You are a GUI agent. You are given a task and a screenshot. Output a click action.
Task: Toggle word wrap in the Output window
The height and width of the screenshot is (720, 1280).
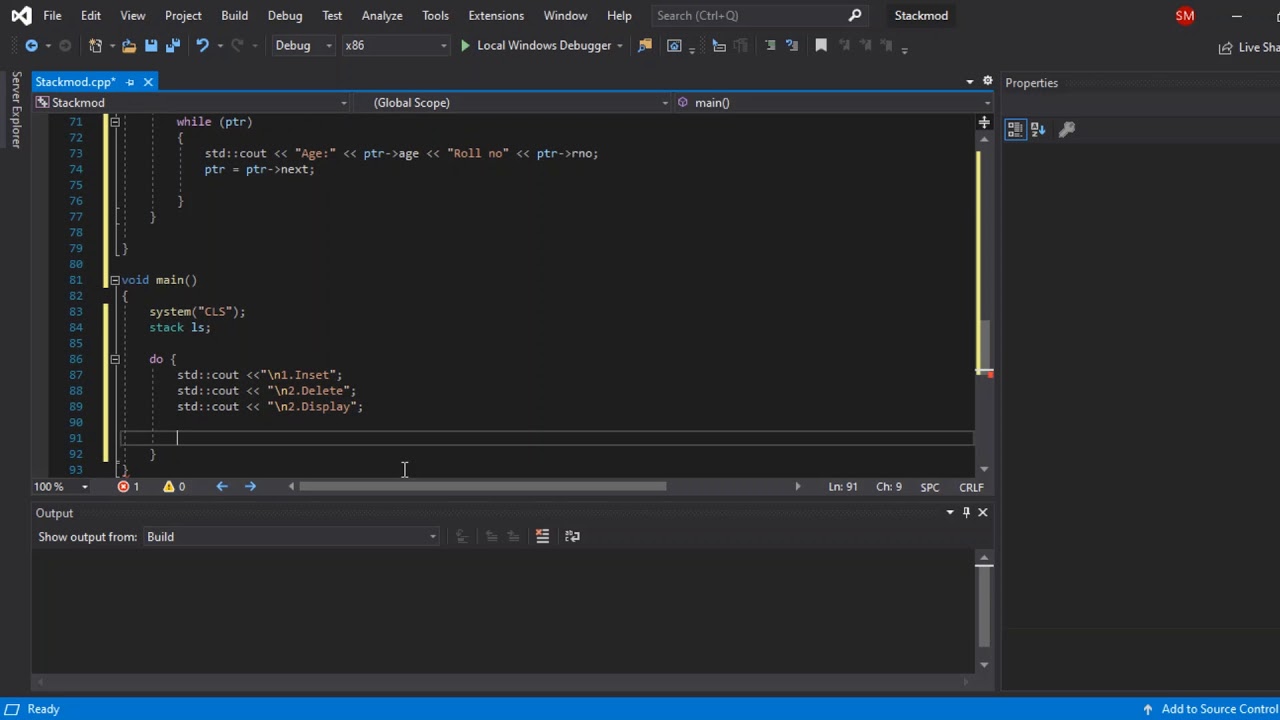coord(572,536)
